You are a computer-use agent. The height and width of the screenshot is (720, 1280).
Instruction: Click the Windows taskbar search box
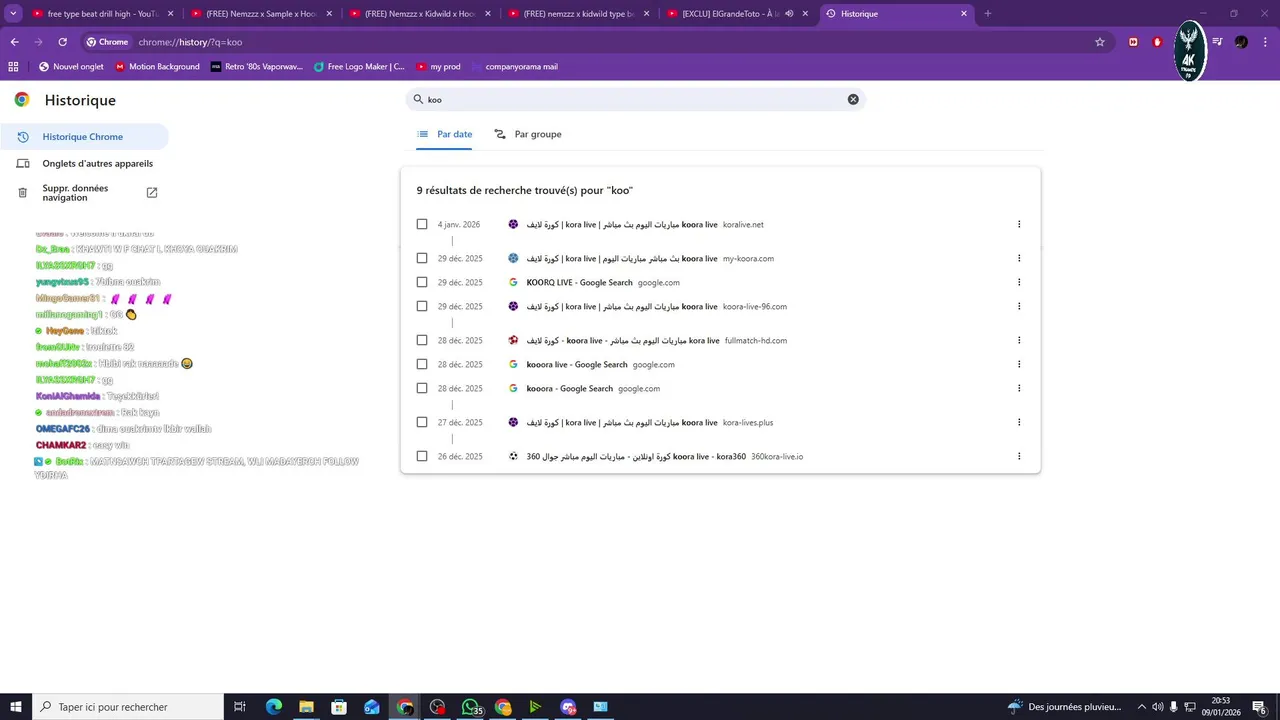coord(128,707)
